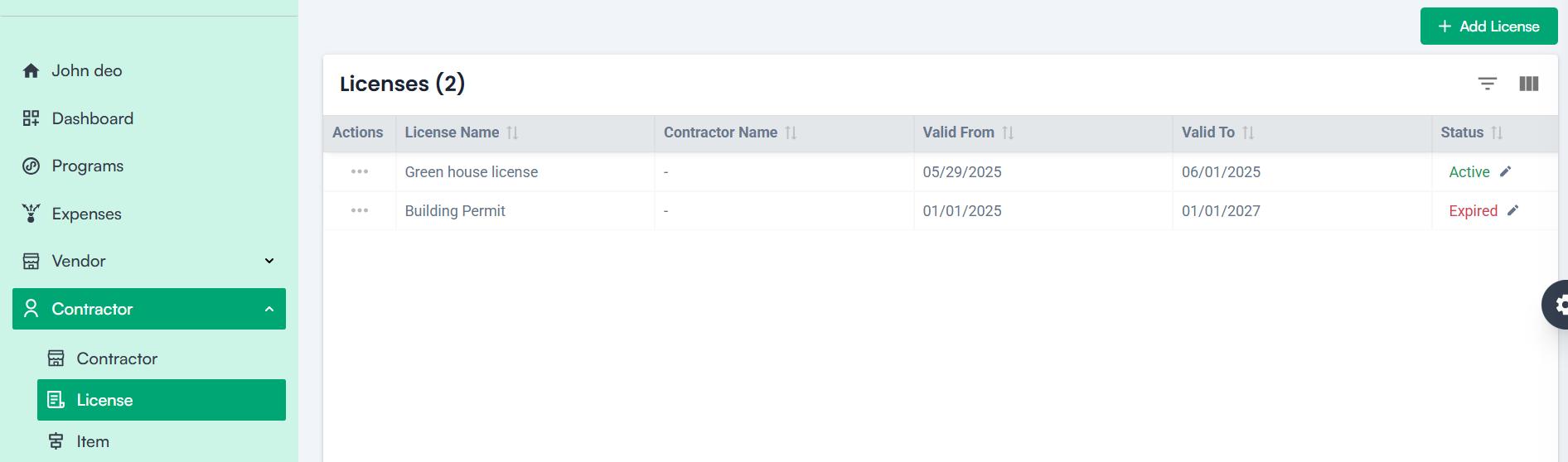Open the settings gear panel
Viewport: 1568px width, 462px height.
(x=1558, y=305)
